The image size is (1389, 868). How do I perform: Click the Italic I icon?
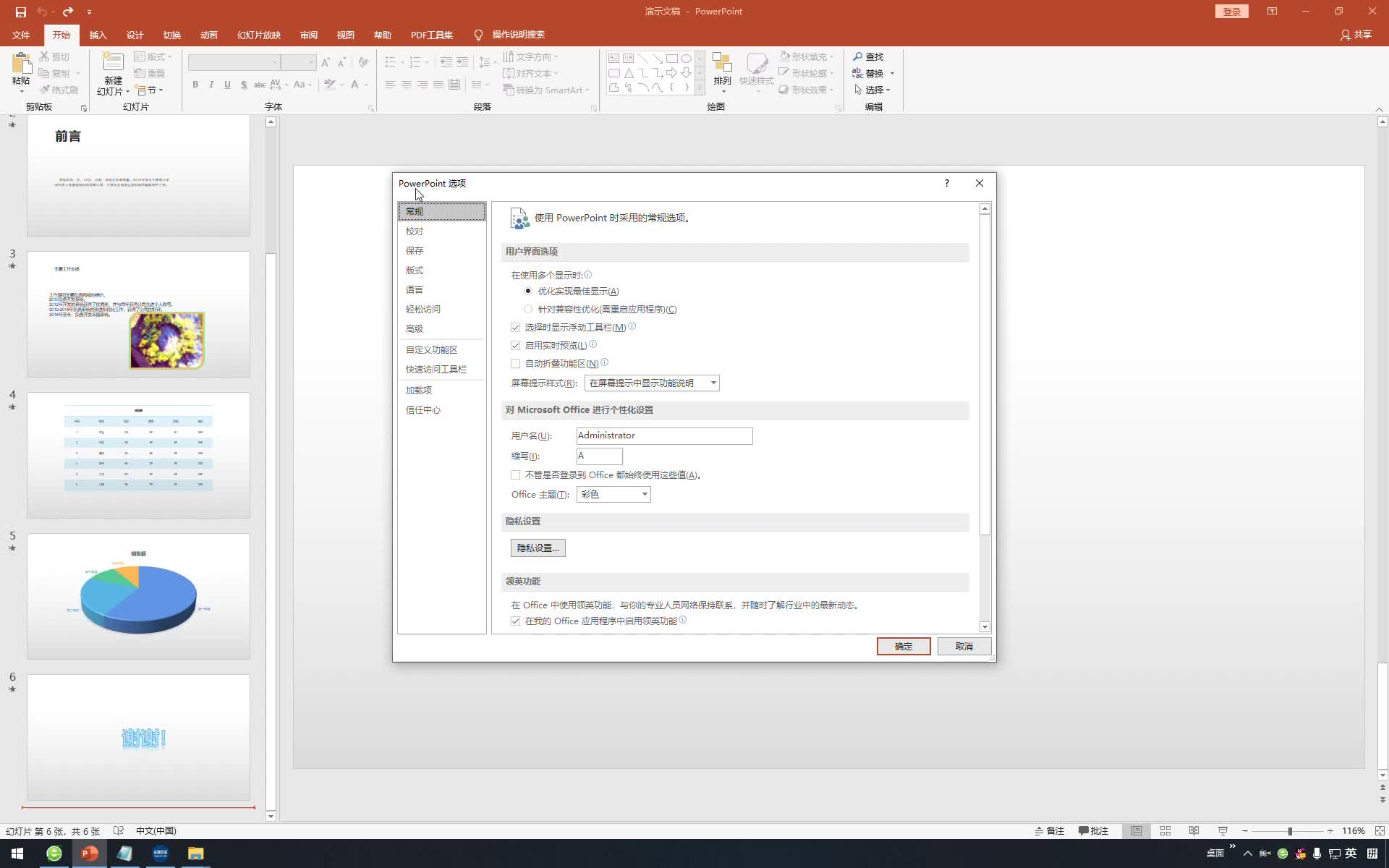tap(211, 85)
